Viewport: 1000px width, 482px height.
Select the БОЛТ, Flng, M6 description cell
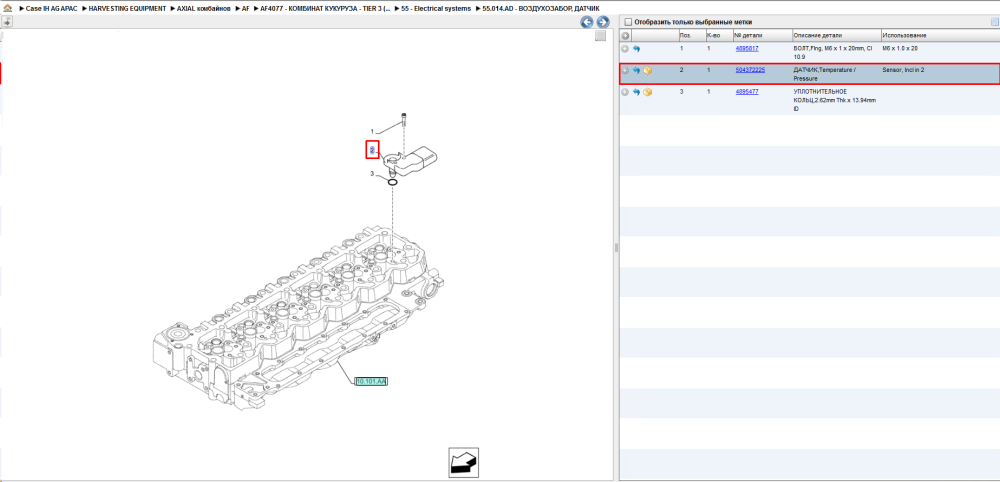833,52
